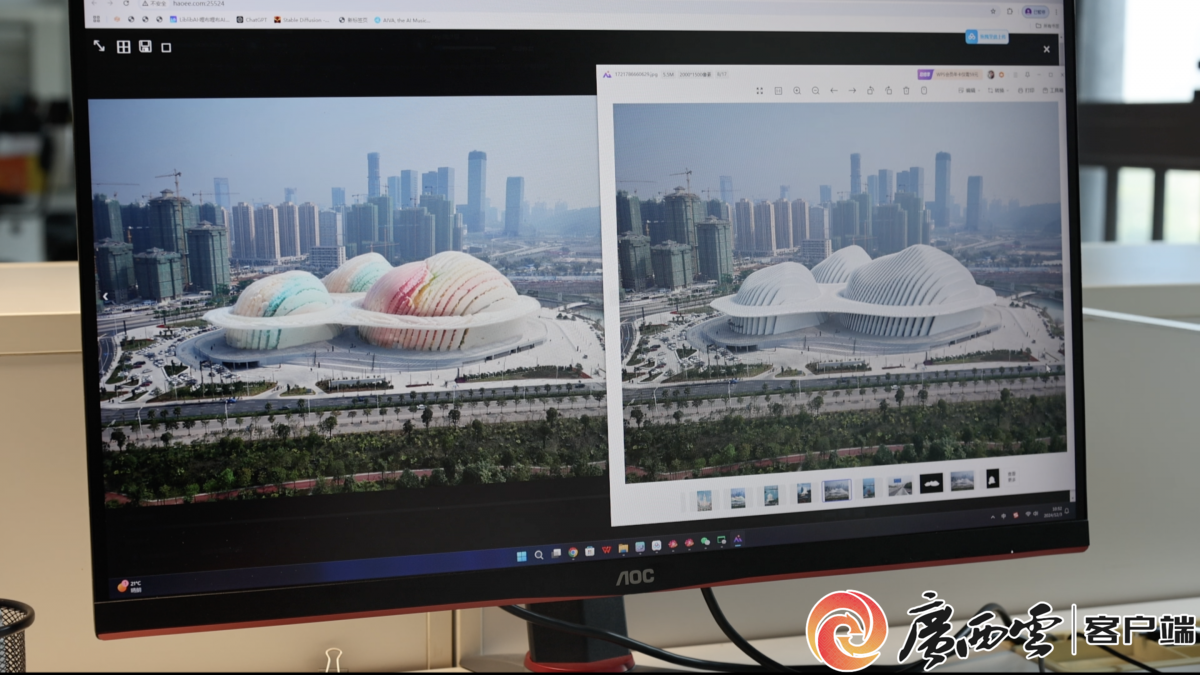Click the actual-size 1:1 icon in the image viewer toolbar
The width and height of the screenshot is (1200, 675).
coord(778,90)
